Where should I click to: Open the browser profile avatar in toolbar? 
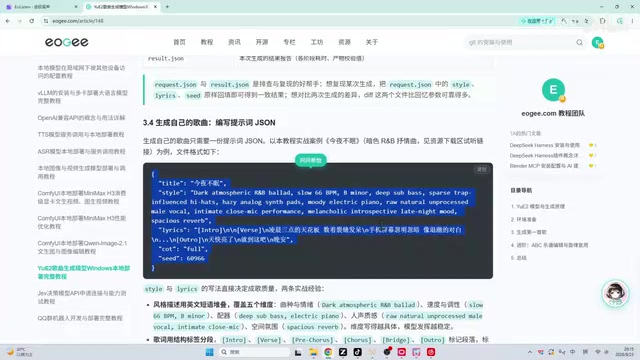pos(620,21)
